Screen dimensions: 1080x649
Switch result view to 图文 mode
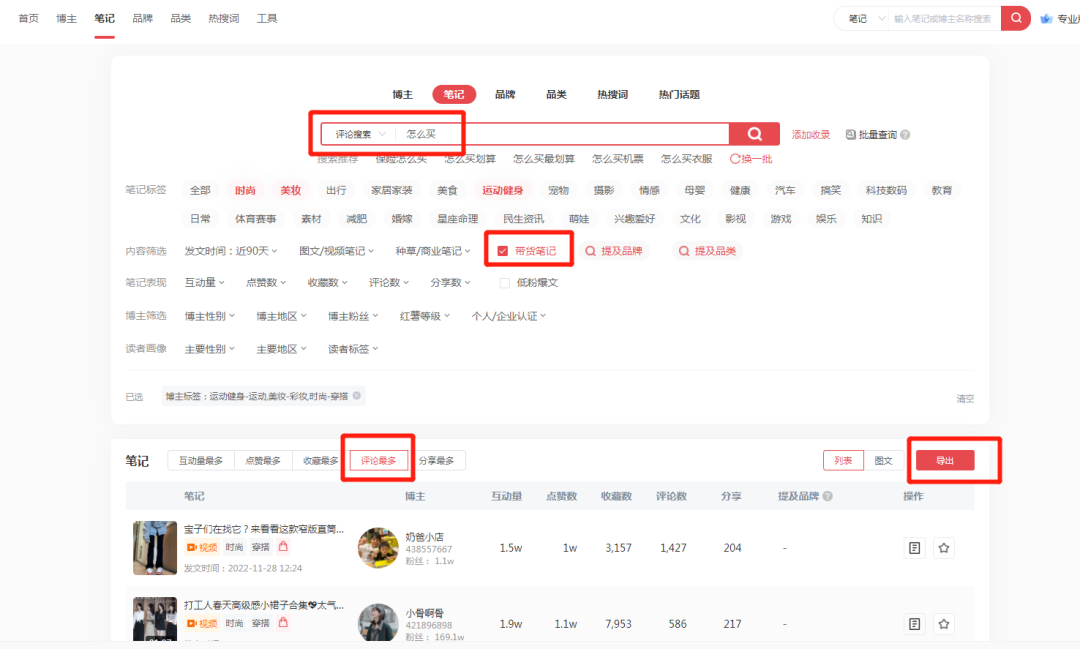click(882, 460)
